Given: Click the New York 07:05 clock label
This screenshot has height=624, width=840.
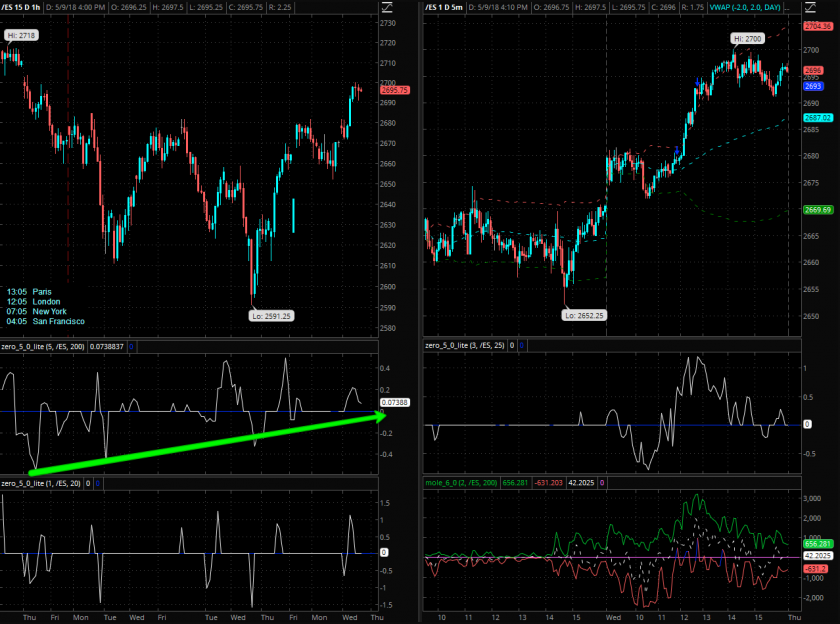Looking at the screenshot, I should click(x=48, y=311).
